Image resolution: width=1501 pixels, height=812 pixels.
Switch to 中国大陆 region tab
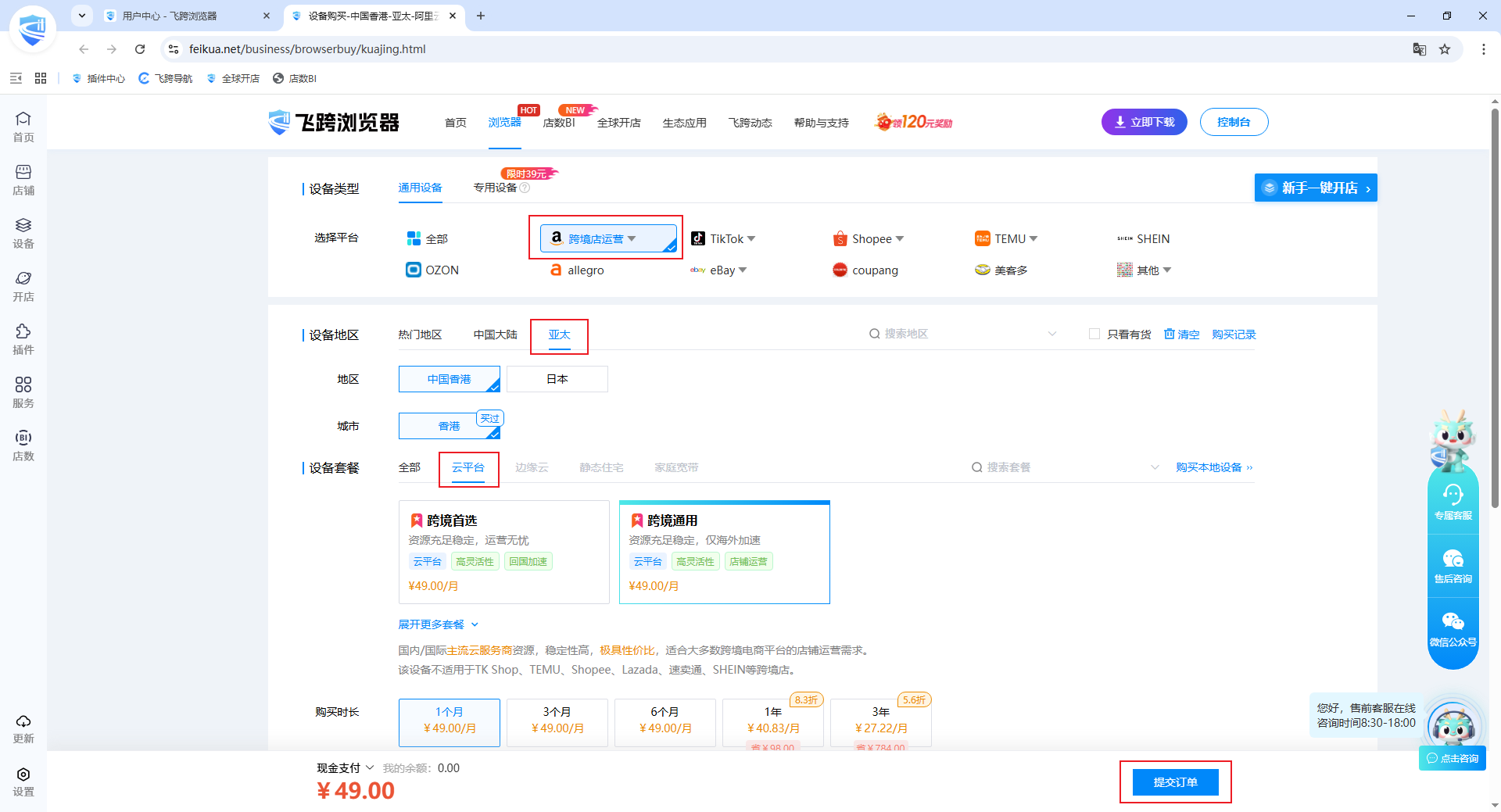click(x=495, y=334)
